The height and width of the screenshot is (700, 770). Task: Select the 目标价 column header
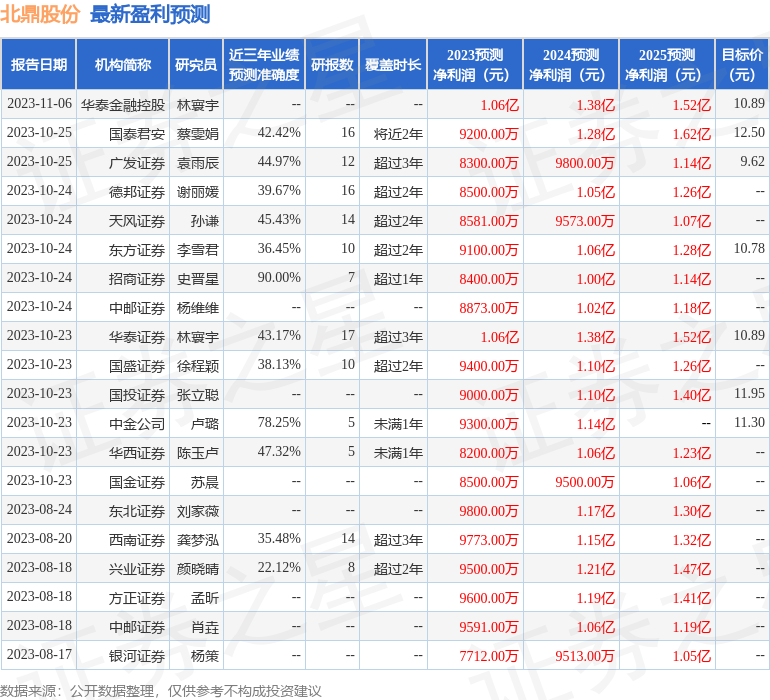[742, 64]
